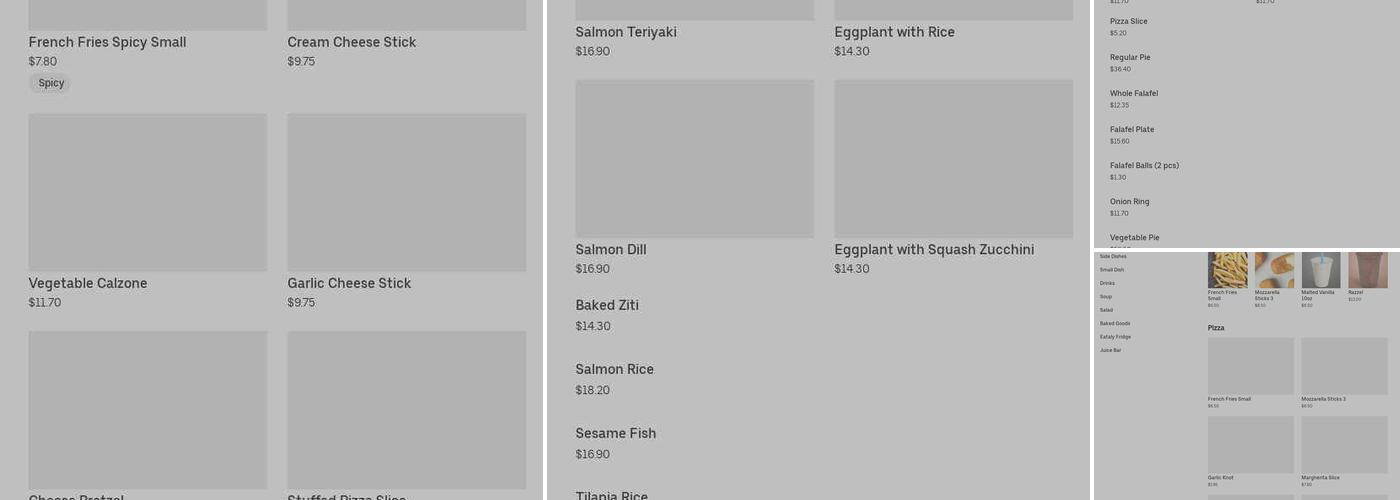Open the Vegetable Calzone image placeholder
This screenshot has height=500, width=1400.
click(x=147, y=192)
